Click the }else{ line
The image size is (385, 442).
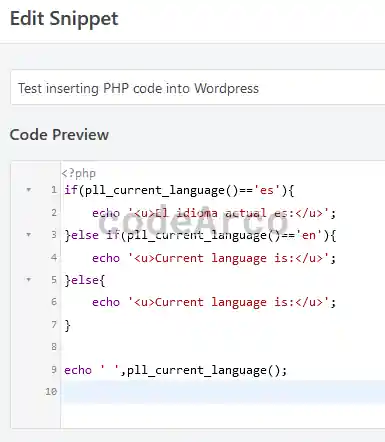pyautogui.click(x=85, y=280)
